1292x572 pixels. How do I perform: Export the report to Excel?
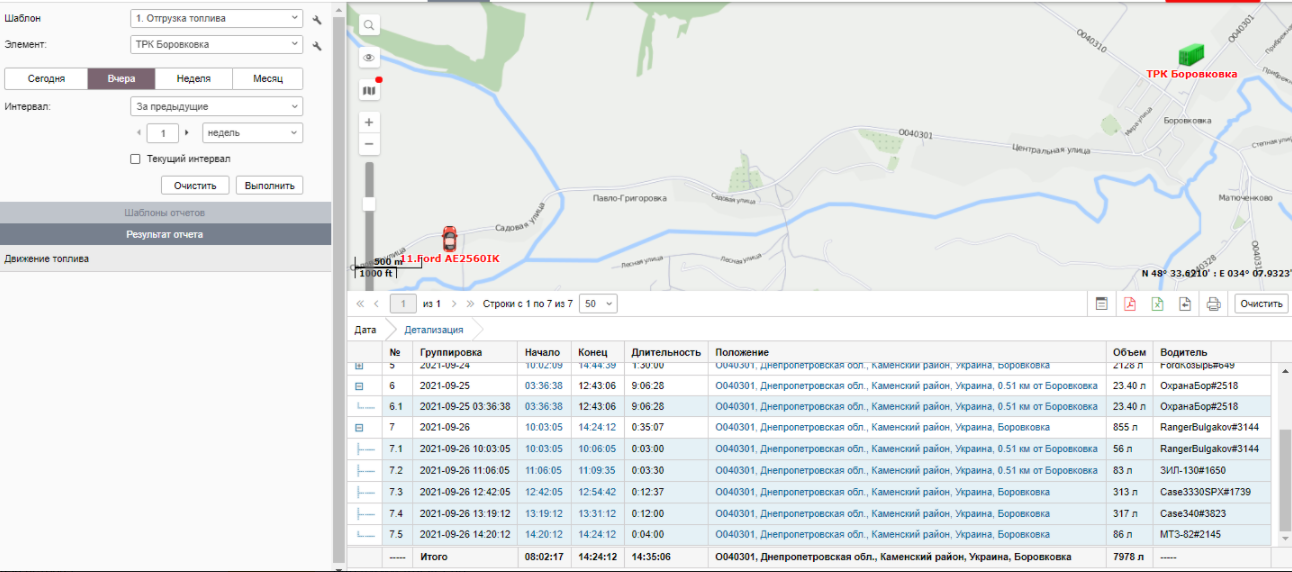1157,304
